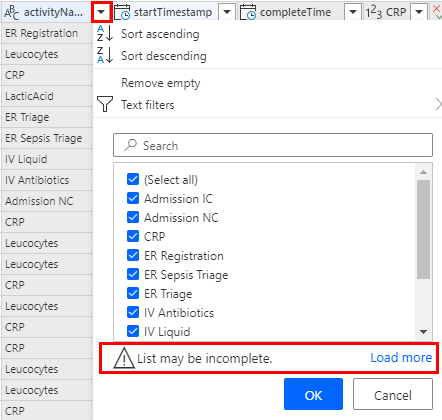
Task: Open the startTimestamp column filter dropdown
Action: pyautogui.click(x=227, y=12)
